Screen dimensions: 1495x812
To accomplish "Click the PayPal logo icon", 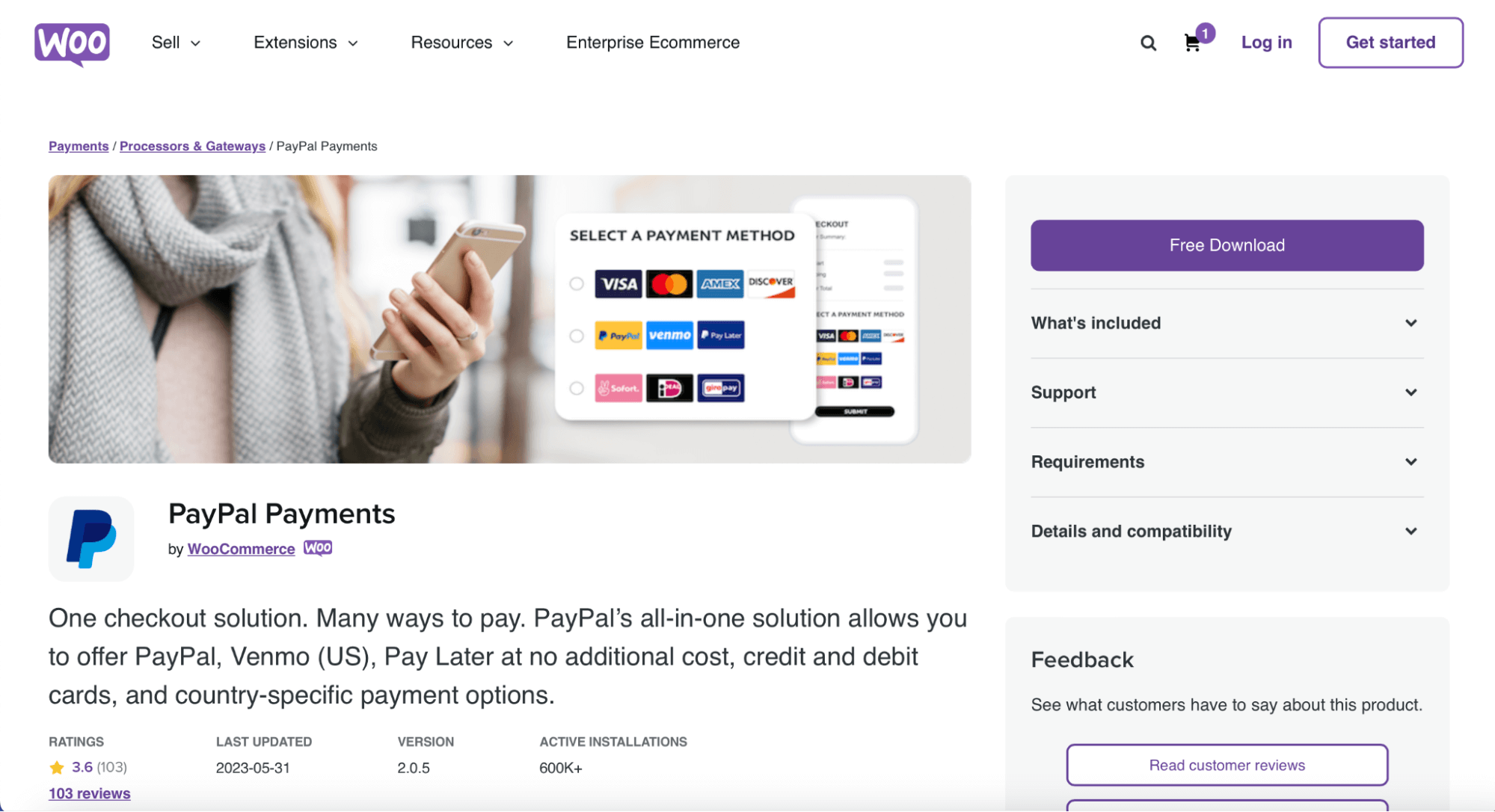I will coord(91,537).
